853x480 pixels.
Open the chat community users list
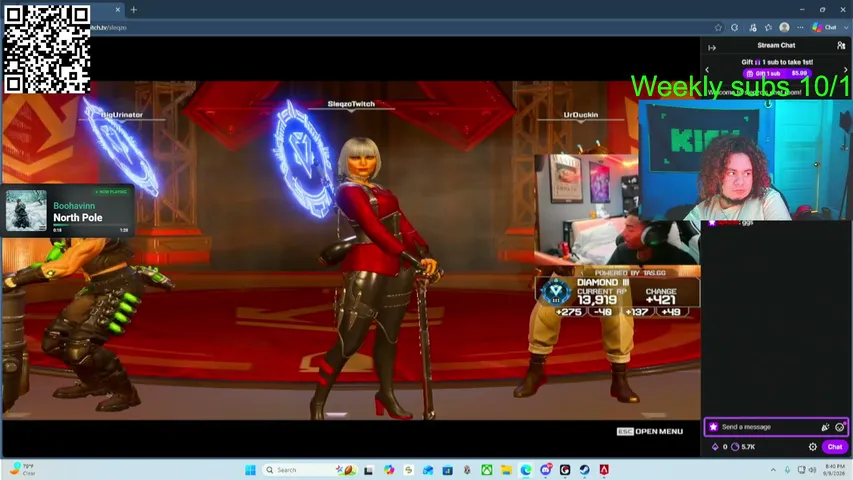841,46
